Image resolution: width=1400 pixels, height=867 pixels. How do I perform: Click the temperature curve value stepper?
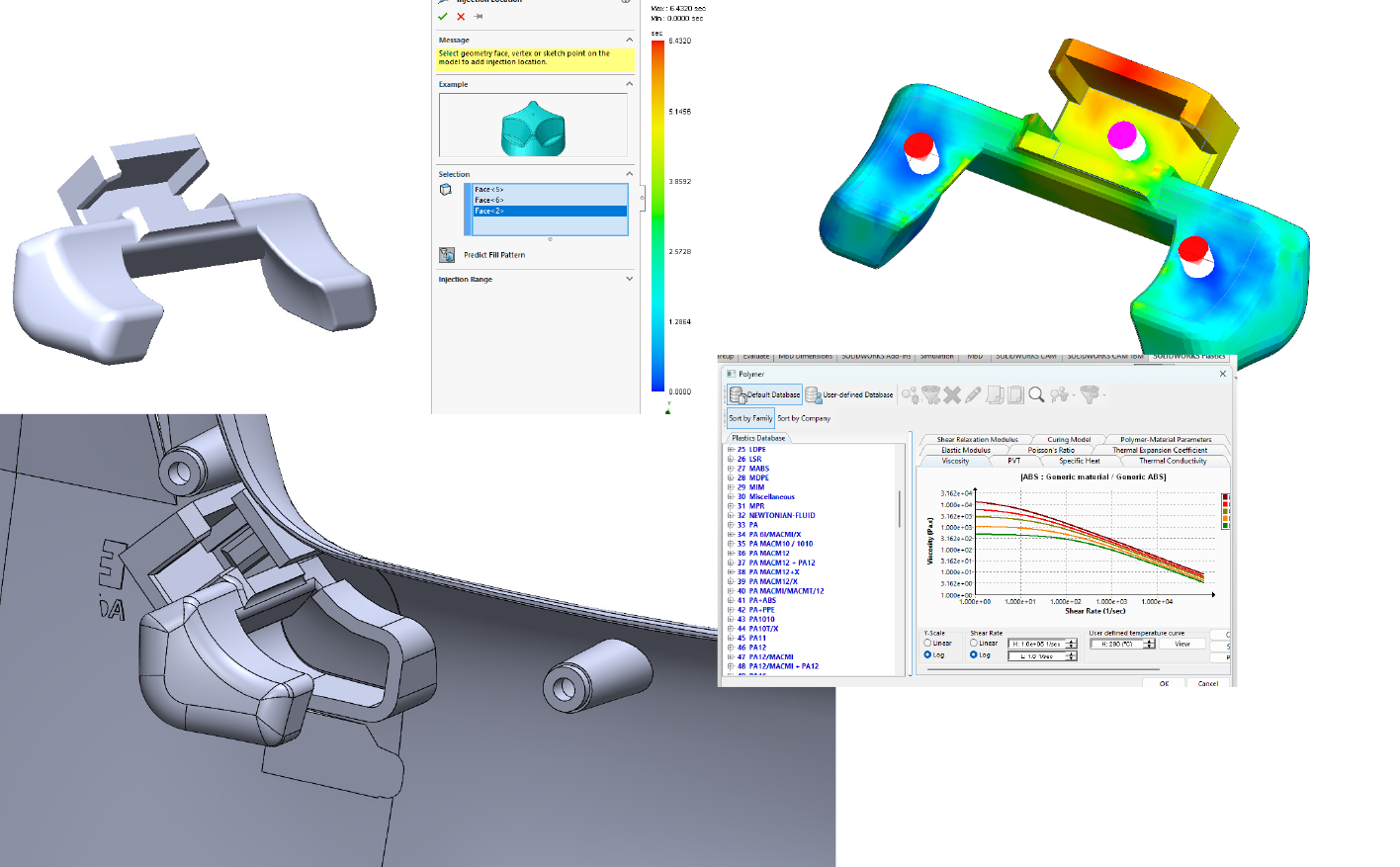coord(1149,644)
